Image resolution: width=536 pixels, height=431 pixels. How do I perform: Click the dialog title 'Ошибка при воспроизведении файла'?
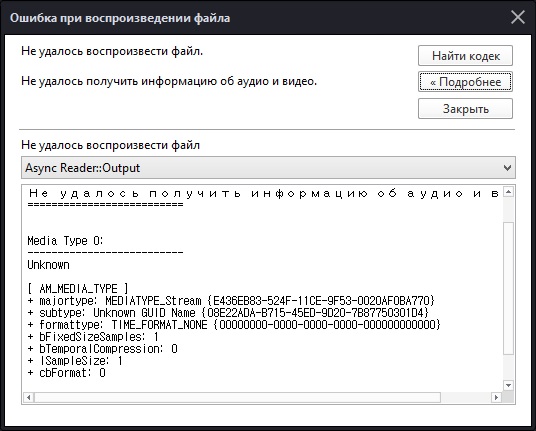120,18
